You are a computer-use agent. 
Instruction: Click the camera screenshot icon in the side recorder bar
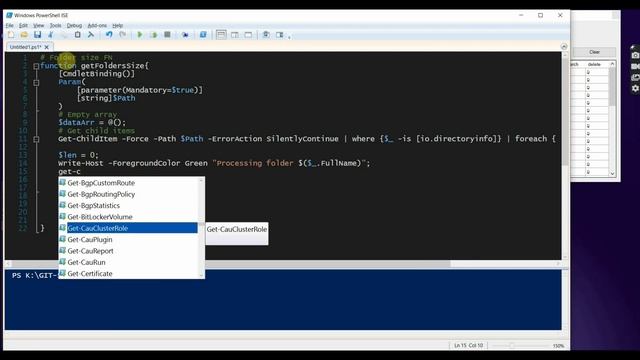pos(635,55)
